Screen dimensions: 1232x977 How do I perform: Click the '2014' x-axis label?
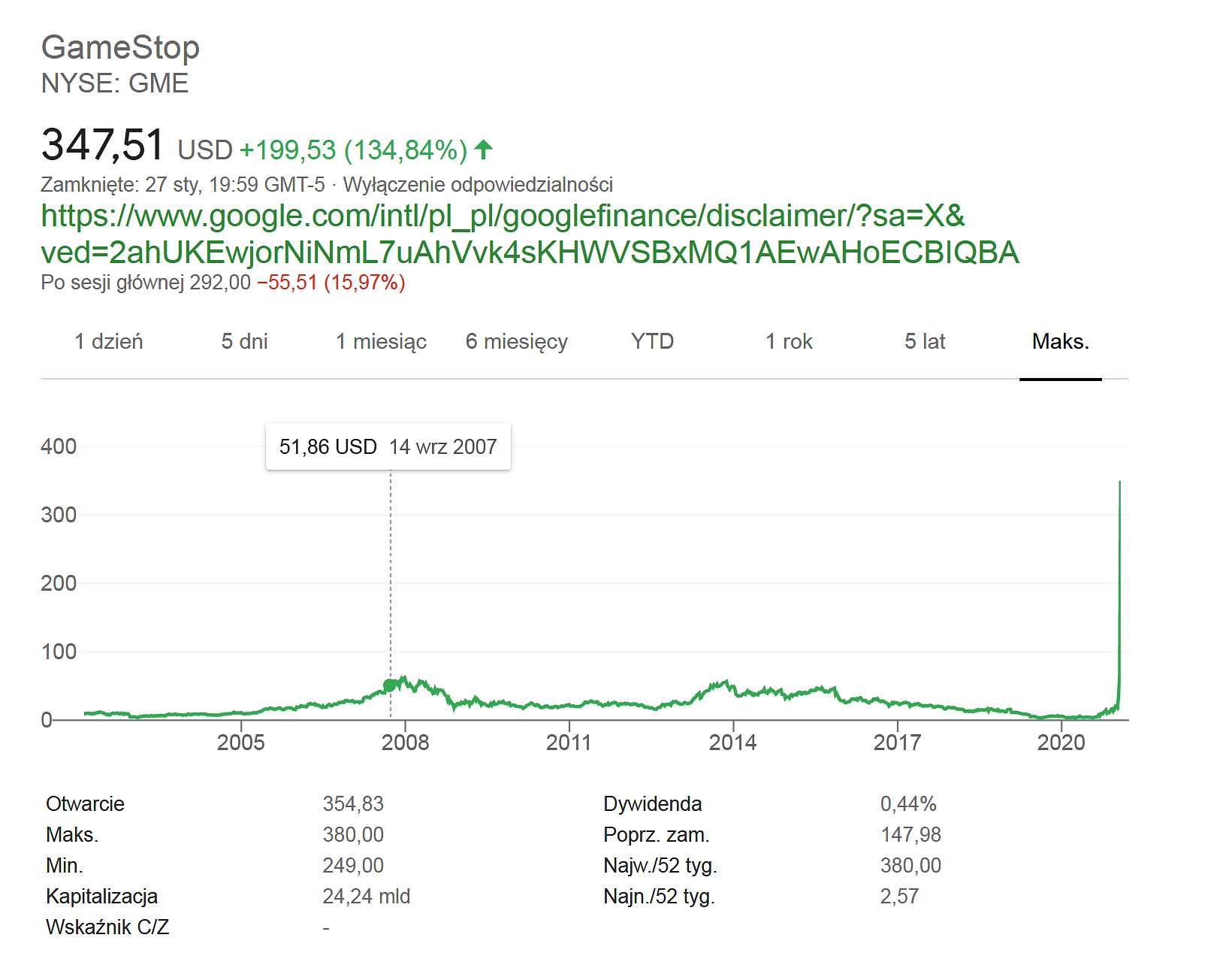pyautogui.click(x=733, y=743)
